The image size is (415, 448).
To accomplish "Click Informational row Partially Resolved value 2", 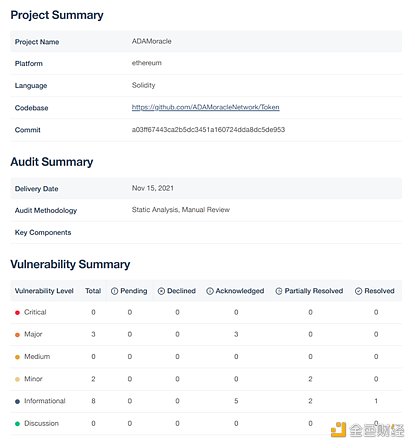I will [310, 401].
